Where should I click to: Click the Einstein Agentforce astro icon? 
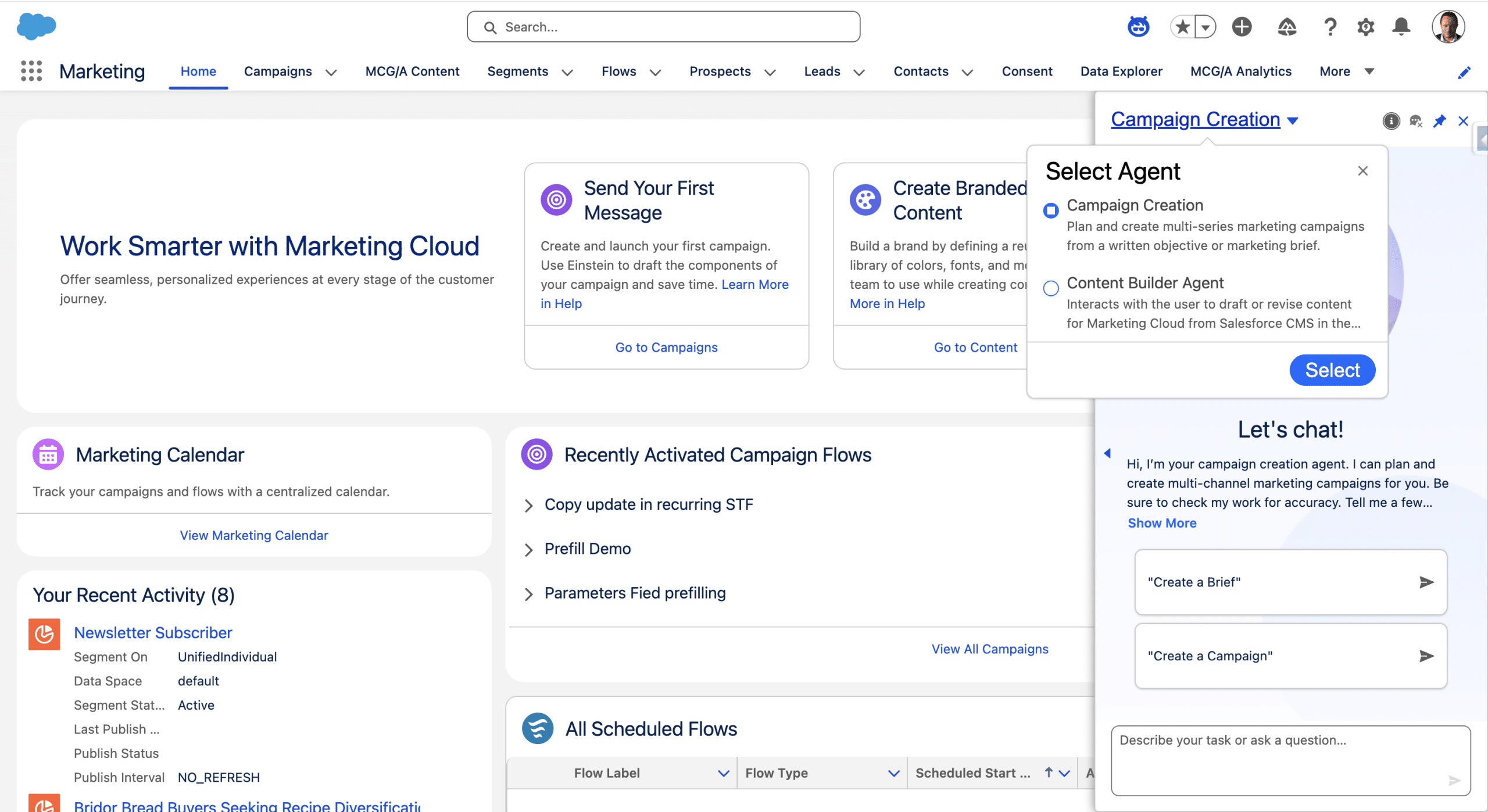(x=1138, y=27)
